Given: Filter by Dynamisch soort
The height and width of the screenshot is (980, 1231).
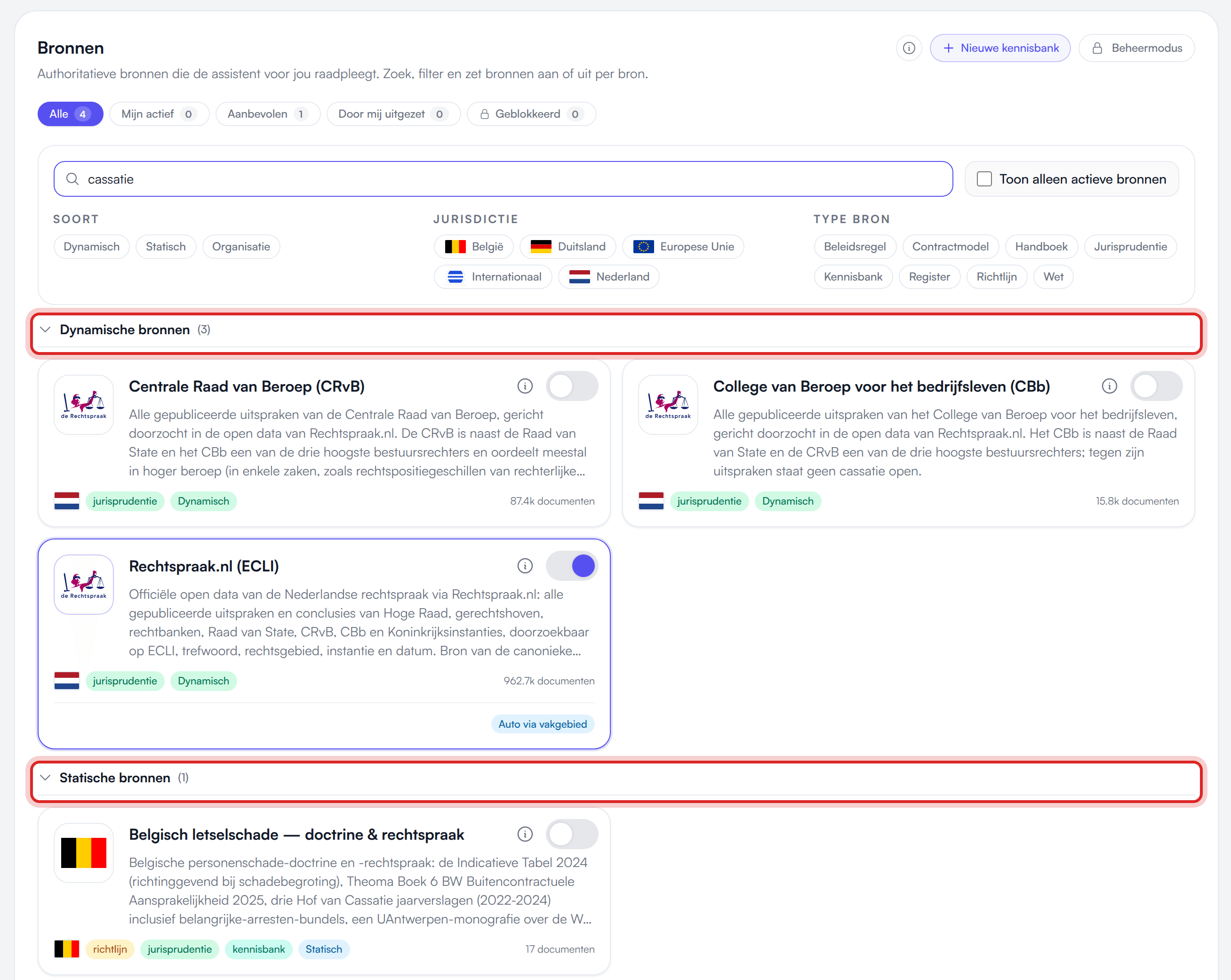Looking at the screenshot, I should (91, 247).
